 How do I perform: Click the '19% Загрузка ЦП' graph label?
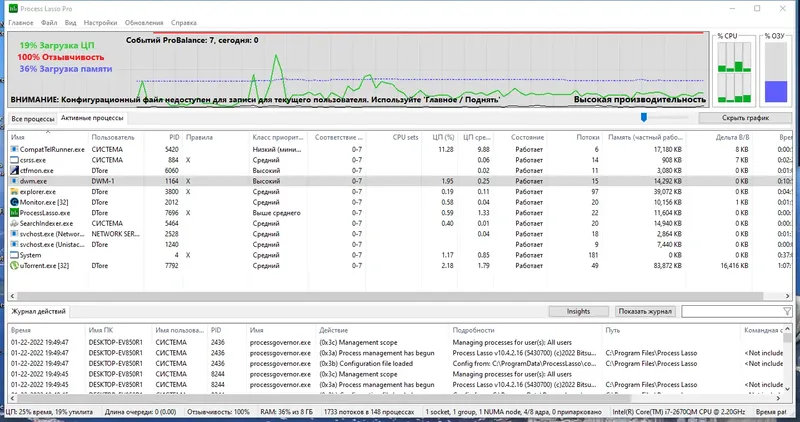(57, 45)
